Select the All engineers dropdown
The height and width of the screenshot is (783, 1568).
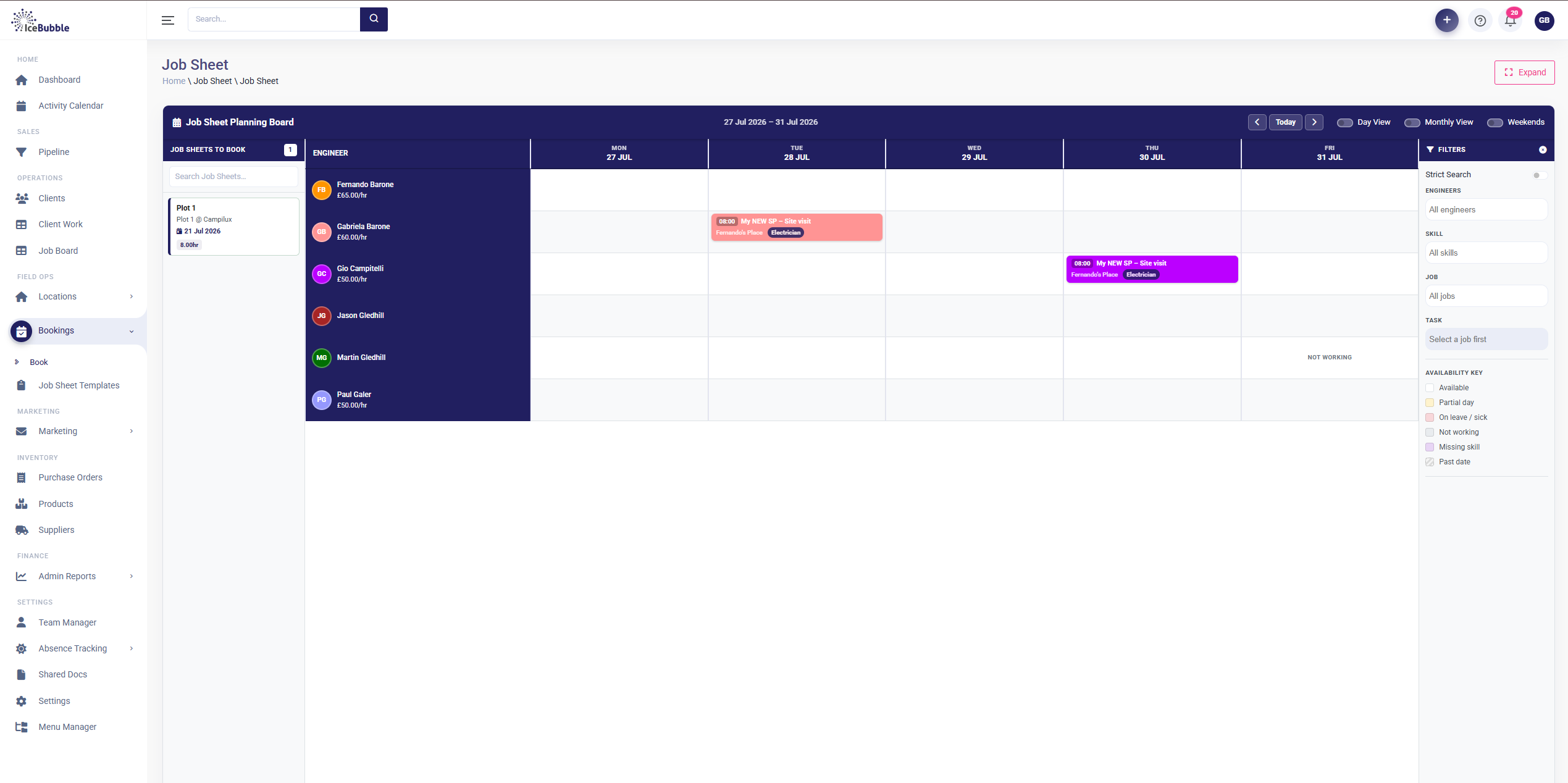[x=1486, y=210]
